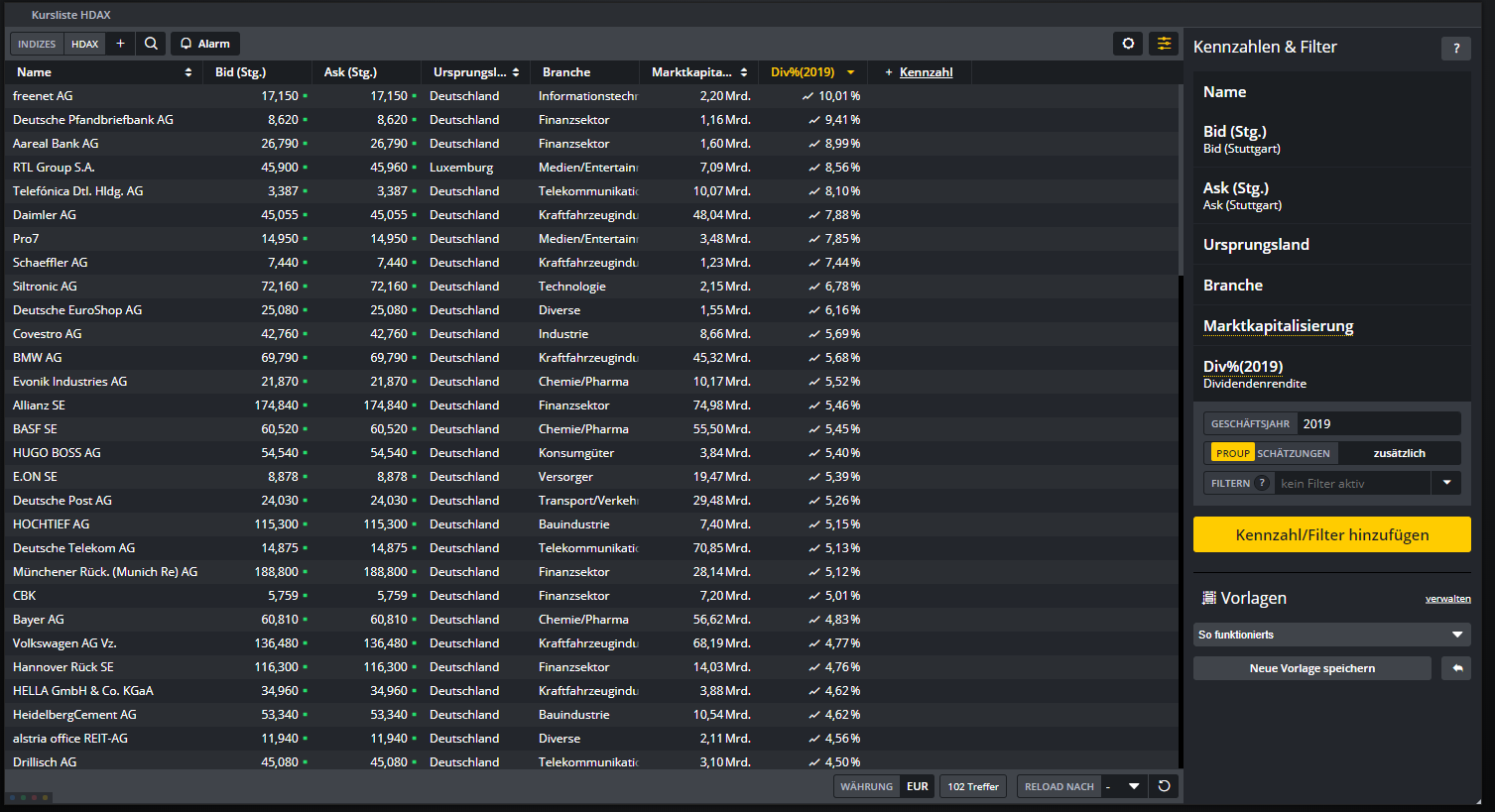Toggle the yellow PROUP switch
1495x812 pixels.
(1233, 453)
